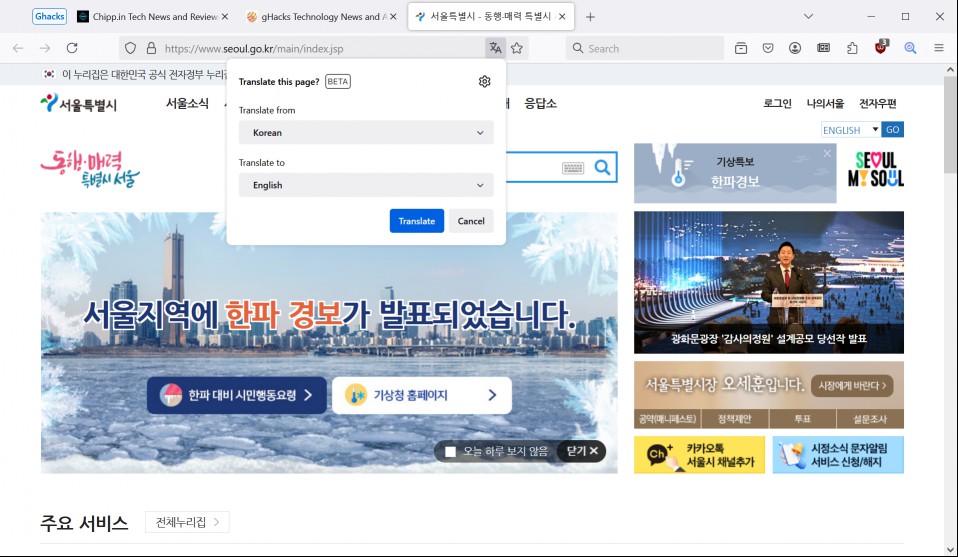
Task: Click the 카카오톡 서울시 채널추가 banner
Action: point(700,455)
